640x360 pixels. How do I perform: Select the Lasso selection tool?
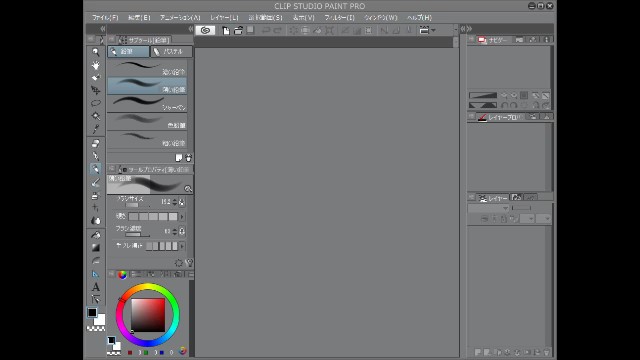pos(96,103)
